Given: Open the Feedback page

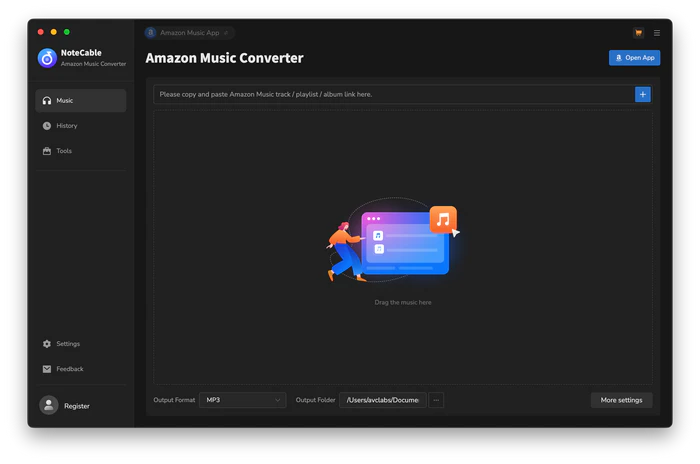Looking at the screenshot, I should (81, 369).
